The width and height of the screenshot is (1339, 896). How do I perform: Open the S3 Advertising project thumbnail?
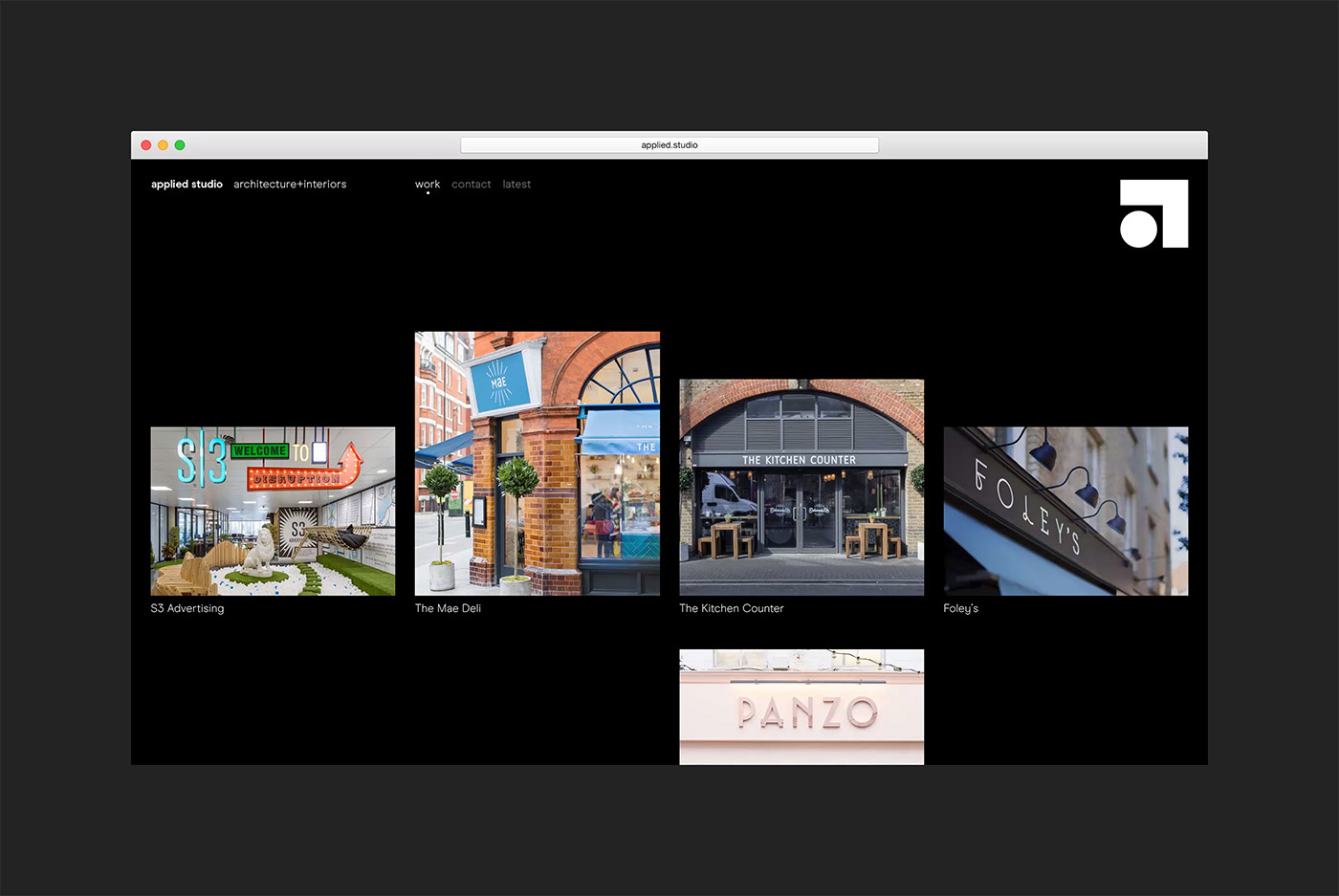pos(273,511)
